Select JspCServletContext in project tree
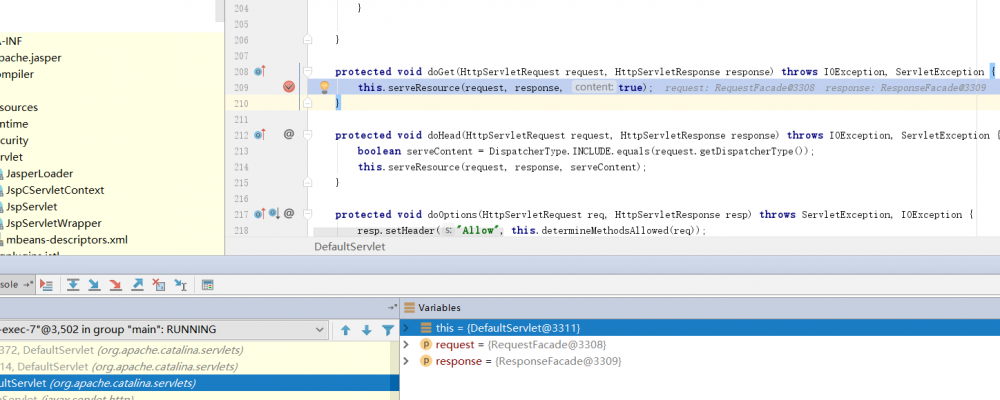The height and width of the screenshot is (400, 1000). [x=54, y=190]
